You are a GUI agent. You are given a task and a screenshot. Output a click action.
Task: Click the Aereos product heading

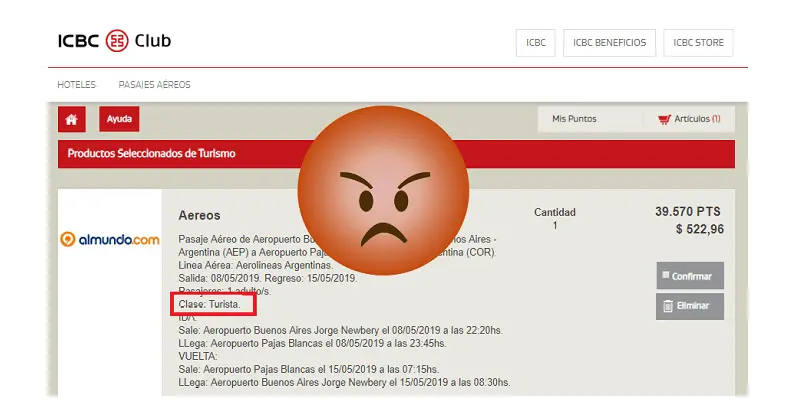pos(199,216)
